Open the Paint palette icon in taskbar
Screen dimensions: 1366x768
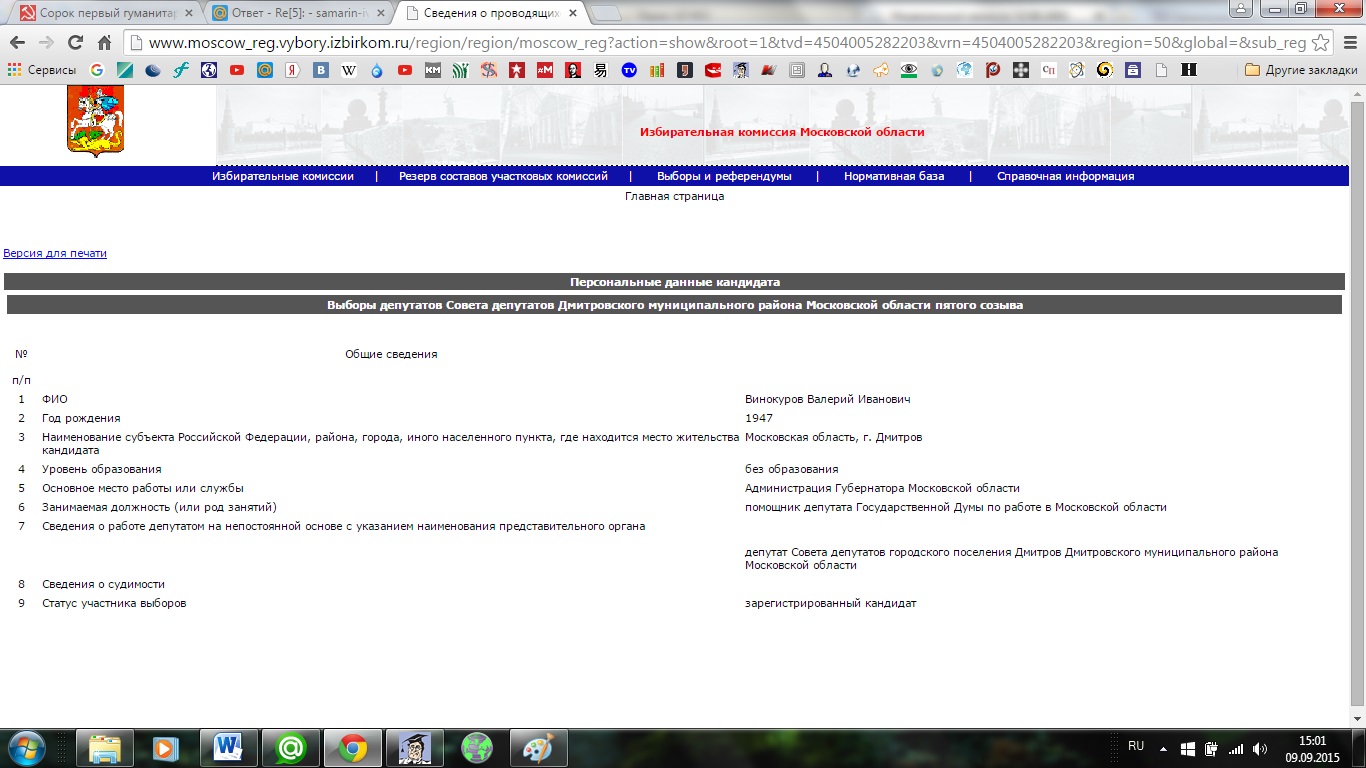click(x=538, y=748)
